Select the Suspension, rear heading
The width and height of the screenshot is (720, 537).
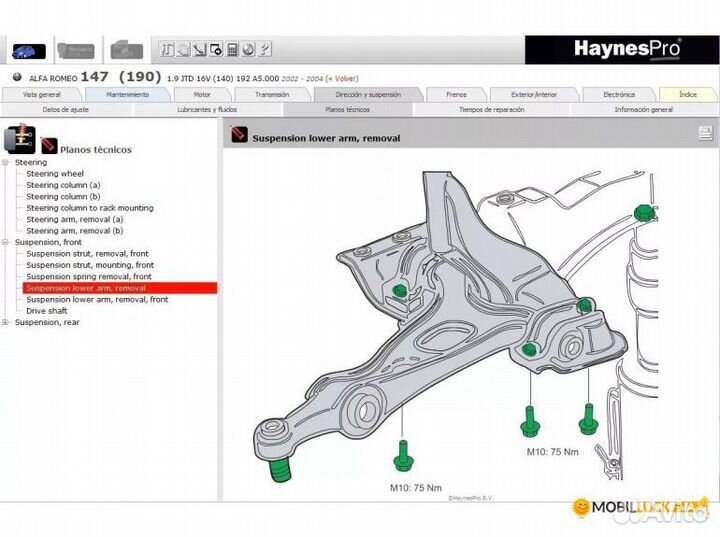coord(47,322)
